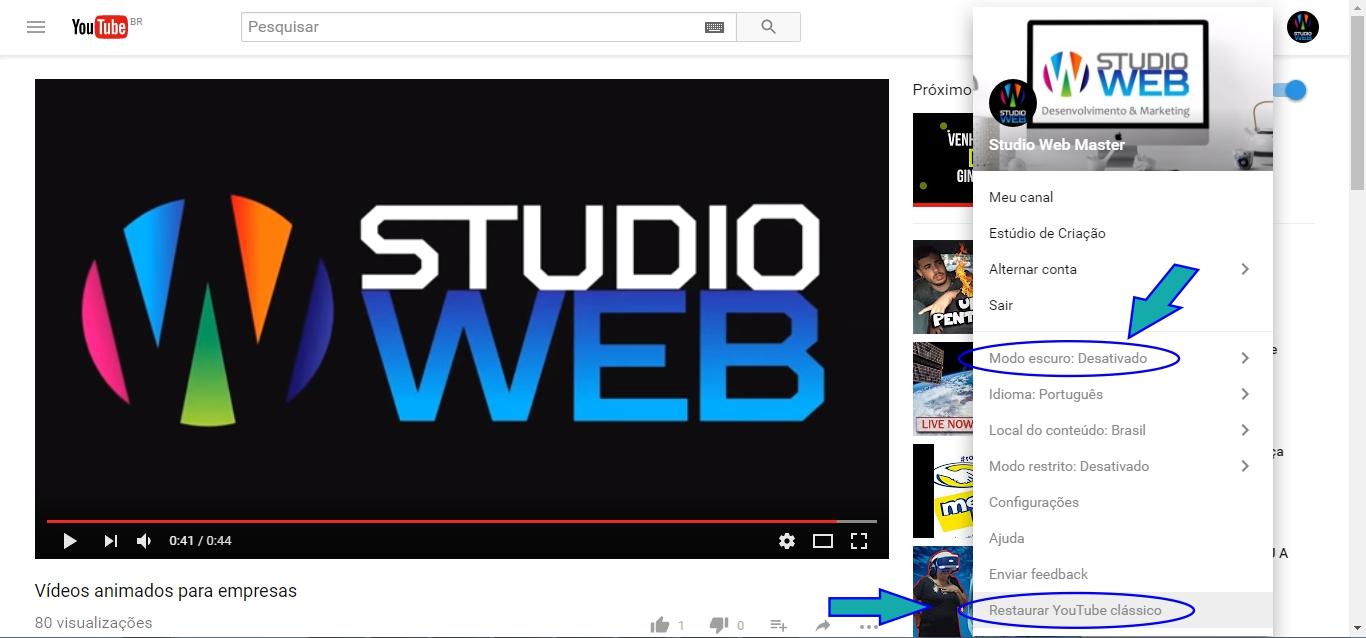Select Restaurar YouTube clássico menu entry

coord(1075,609)
